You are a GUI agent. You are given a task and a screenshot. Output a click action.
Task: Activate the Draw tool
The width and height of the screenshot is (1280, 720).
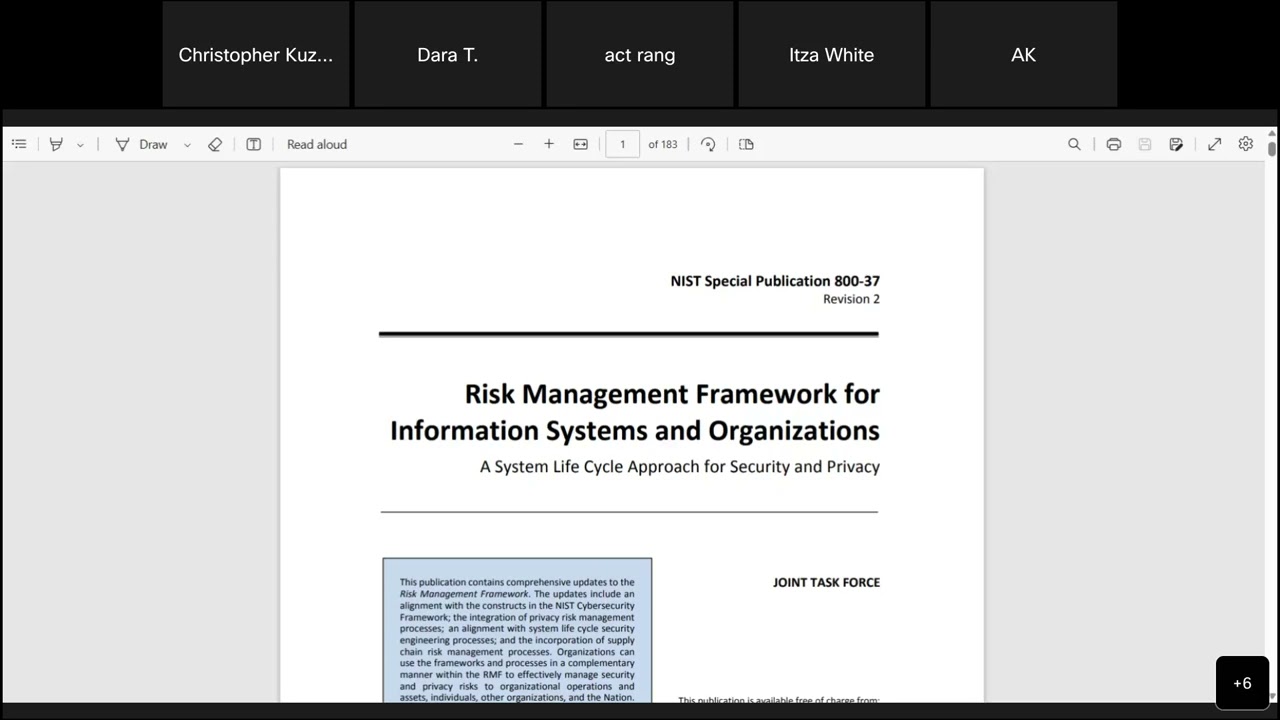142,144
